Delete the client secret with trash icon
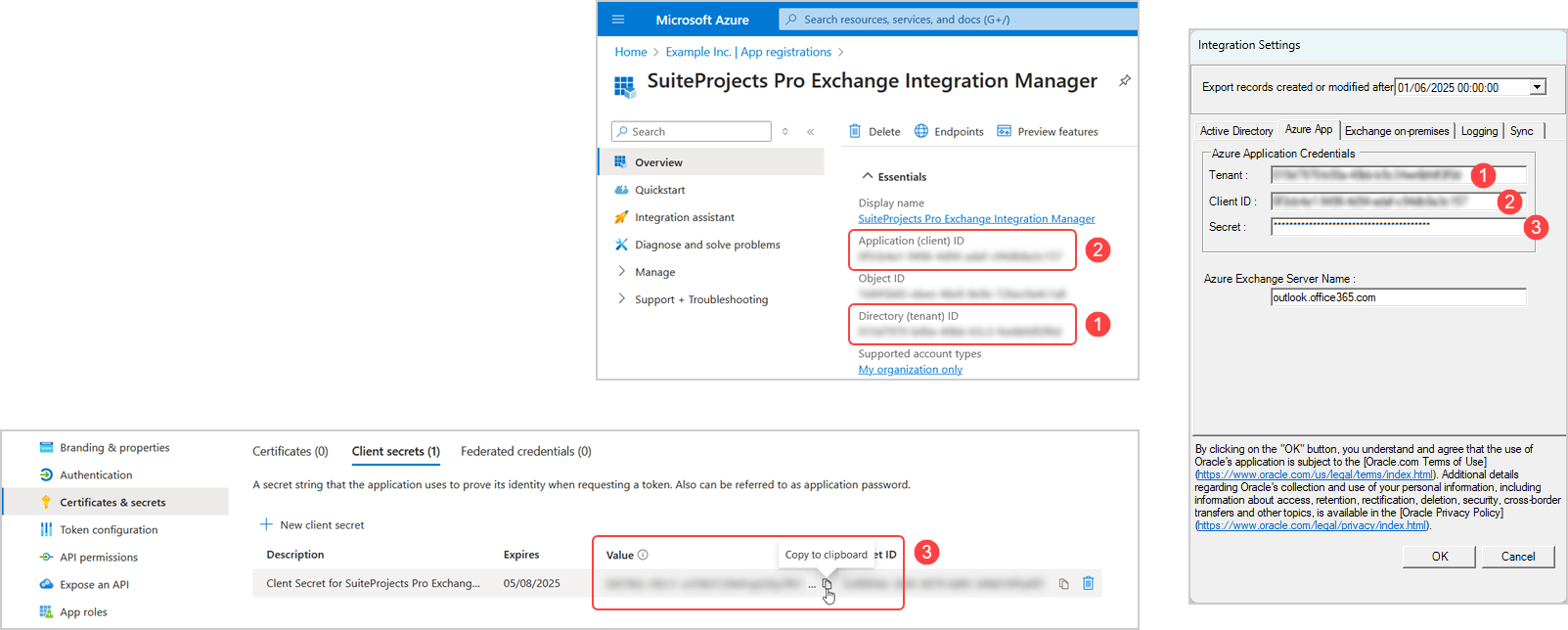Viewport: 1568px width, 630px height. 1088,583
